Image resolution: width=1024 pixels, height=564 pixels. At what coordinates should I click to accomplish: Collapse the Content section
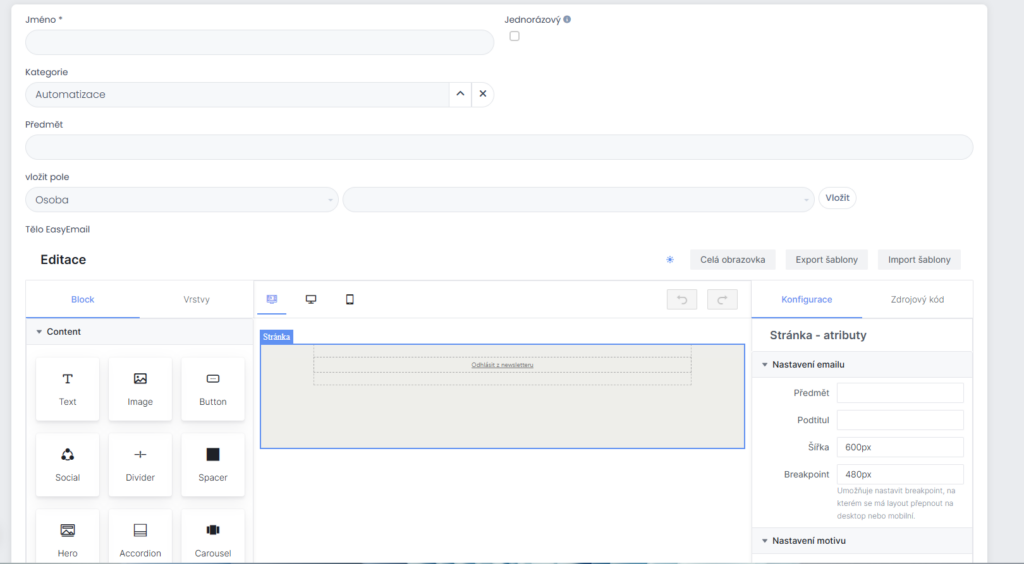(x=39, y=332)
